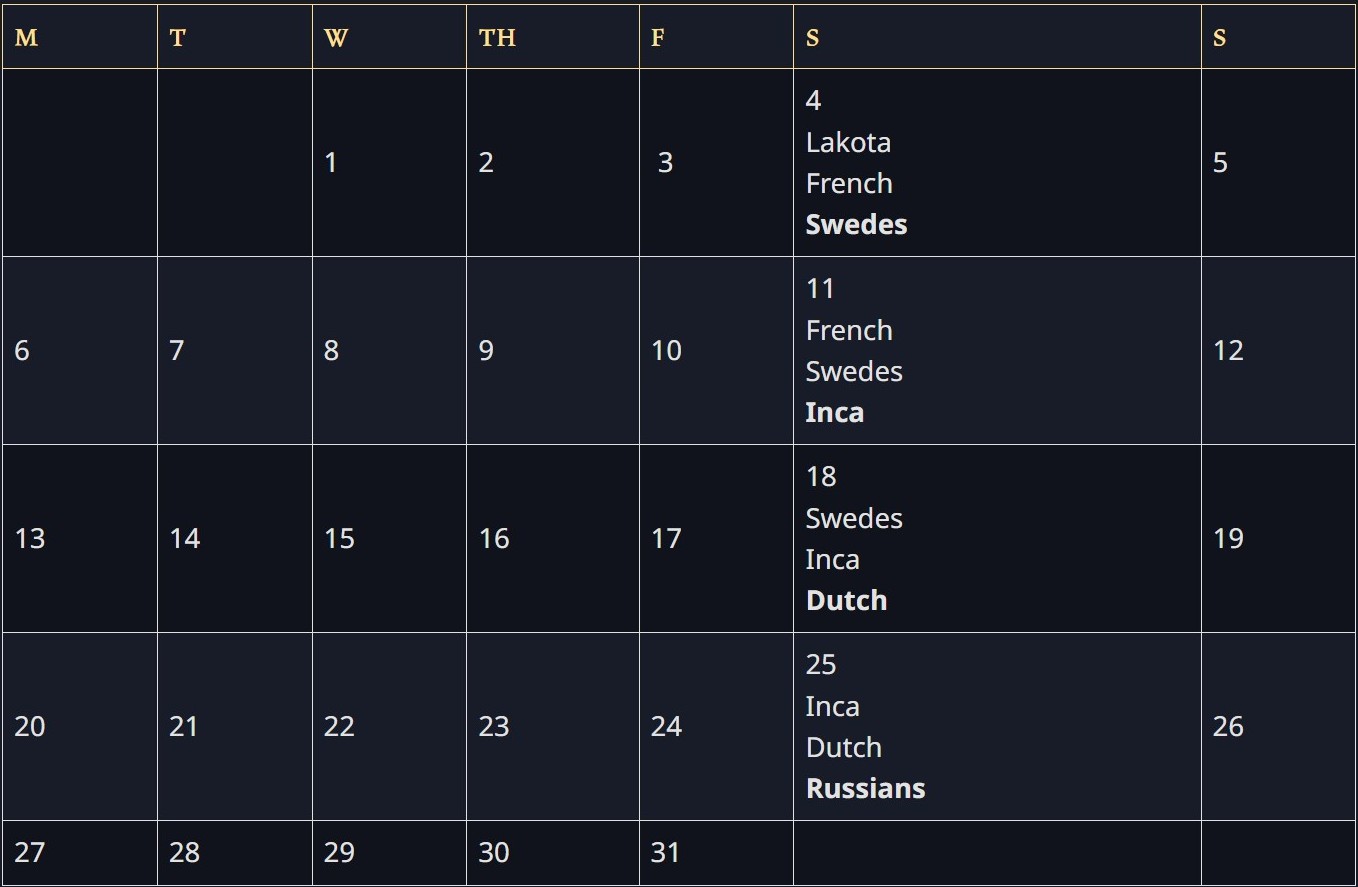The image size is (1358, 887).
Task: Select French entry under date 11
Action: [x=849, y=330]
